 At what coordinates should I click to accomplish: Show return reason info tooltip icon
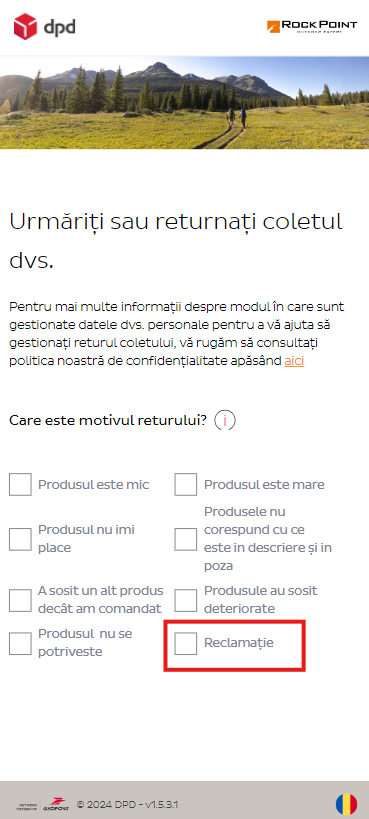225,420
